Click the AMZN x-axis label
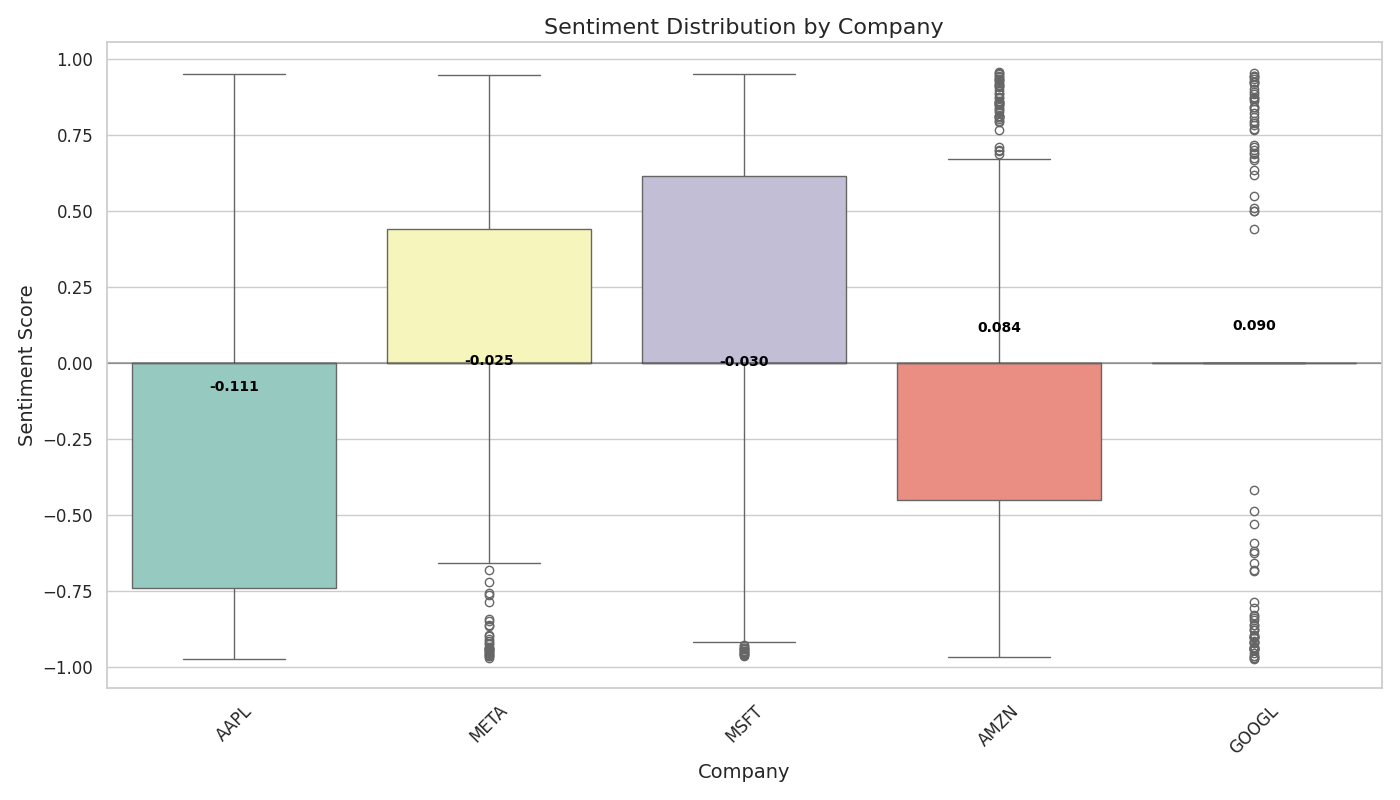This screenshot has width=1400, height=800. pyautogui.click(x=999, y=724)
